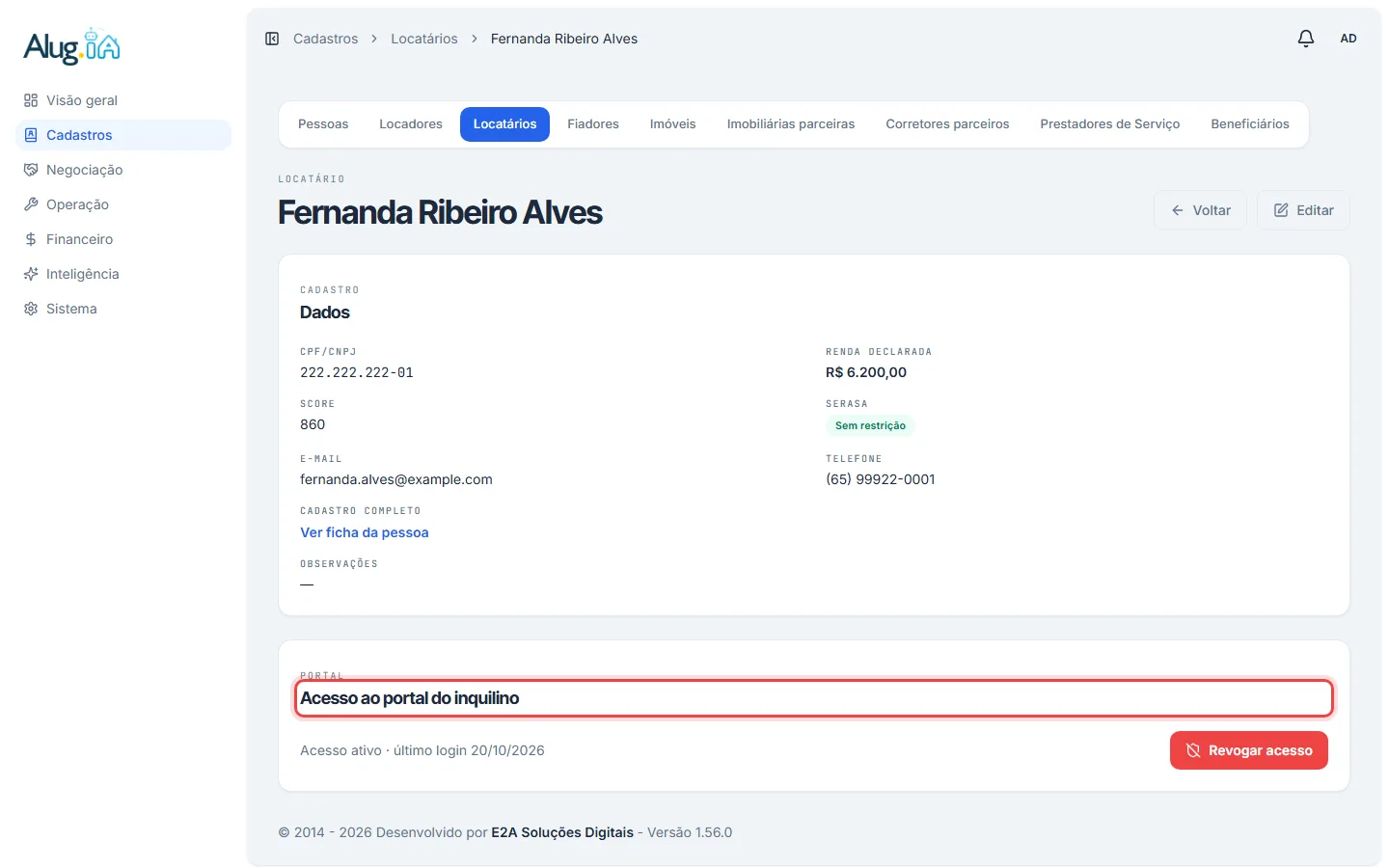Click the Fernanda Ribeiro Alves page title

click(x=440, y=212)
